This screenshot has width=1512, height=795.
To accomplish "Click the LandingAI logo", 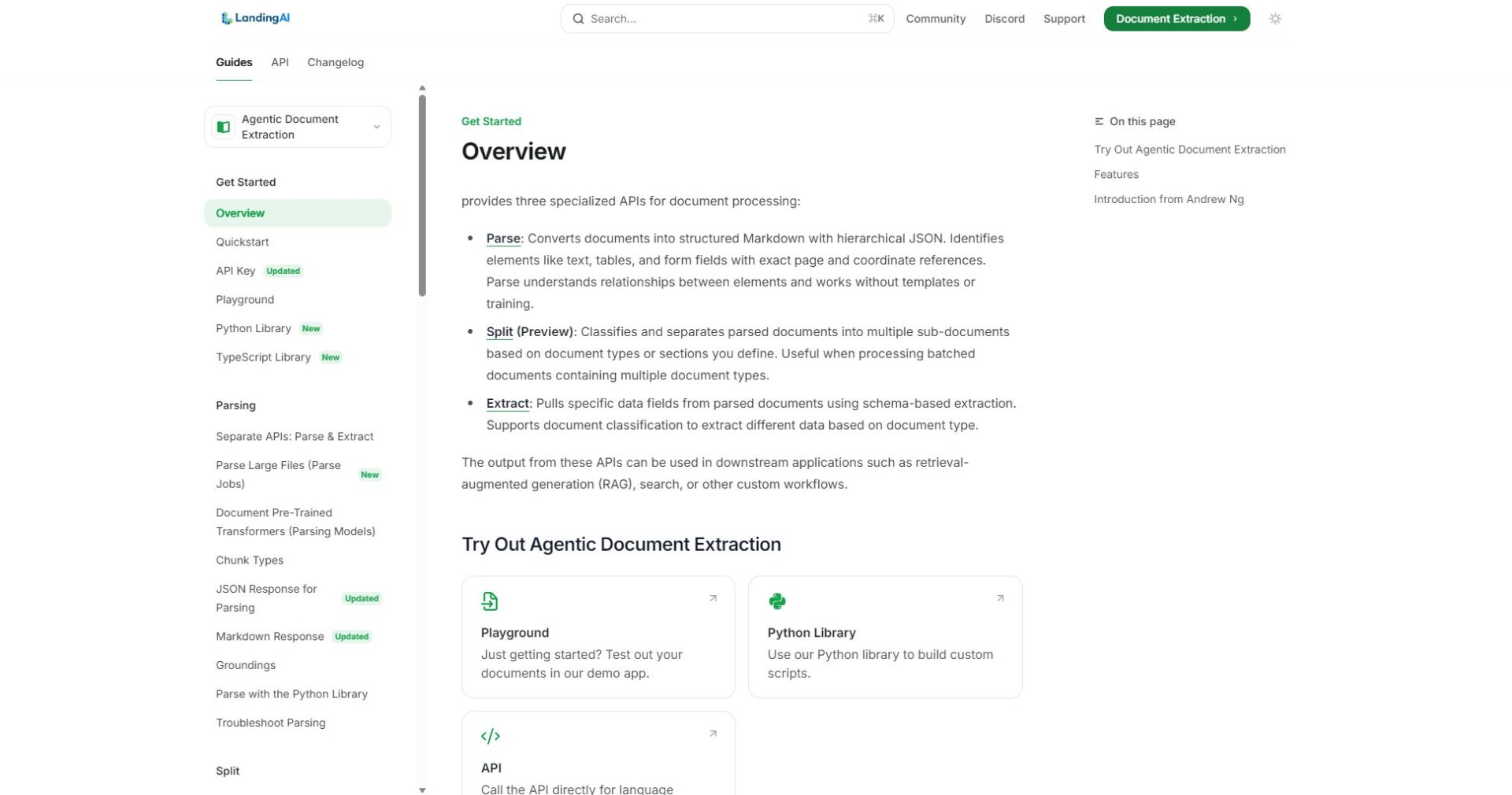I will tap(255, 18).
